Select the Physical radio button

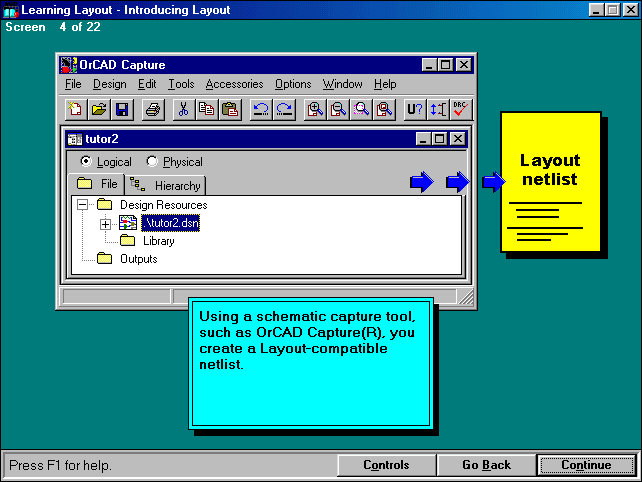[152, 162]
